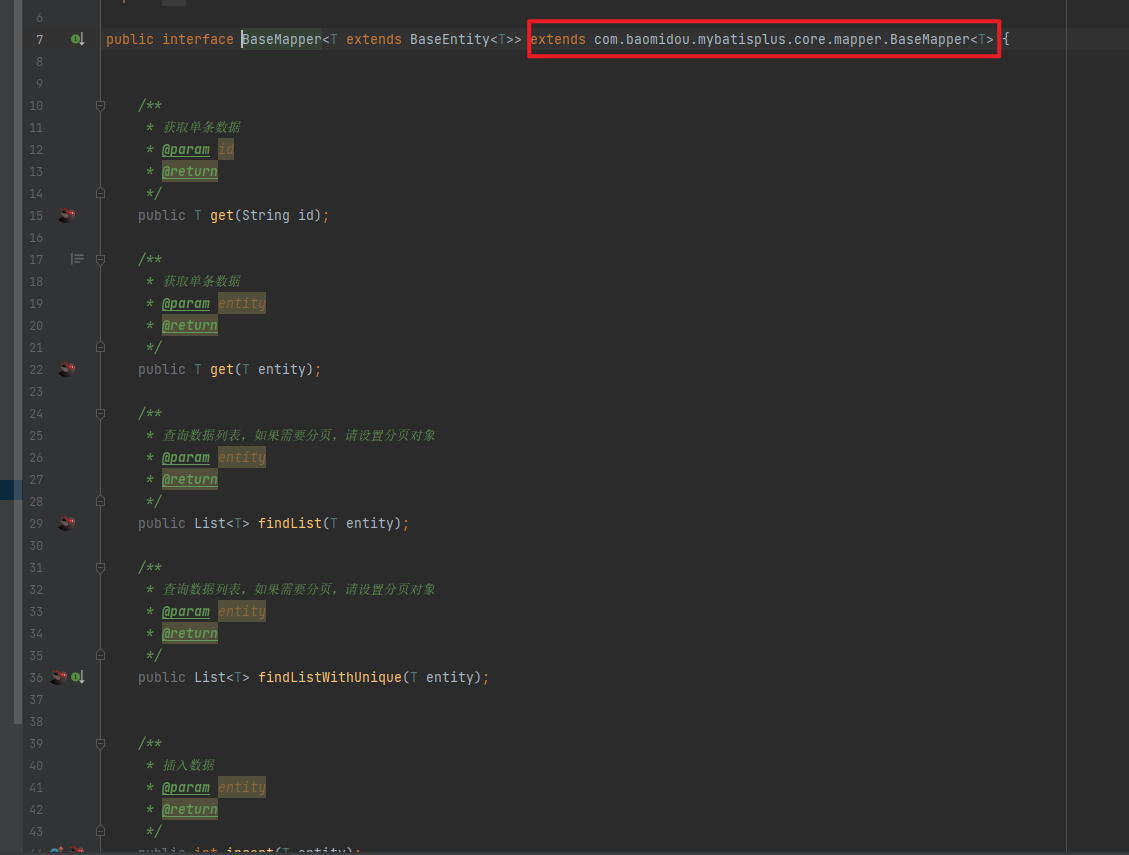This screenshot has width=1129, height=855.
Task: Click the implemented-interface gutter icon on line 7
Action: [x=77, y=39]
